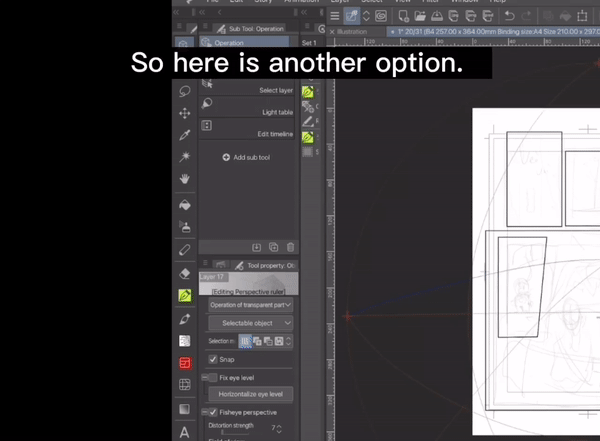Switch to the 20/31 B4 document tab
600x441 pixels.
point(494,32)
